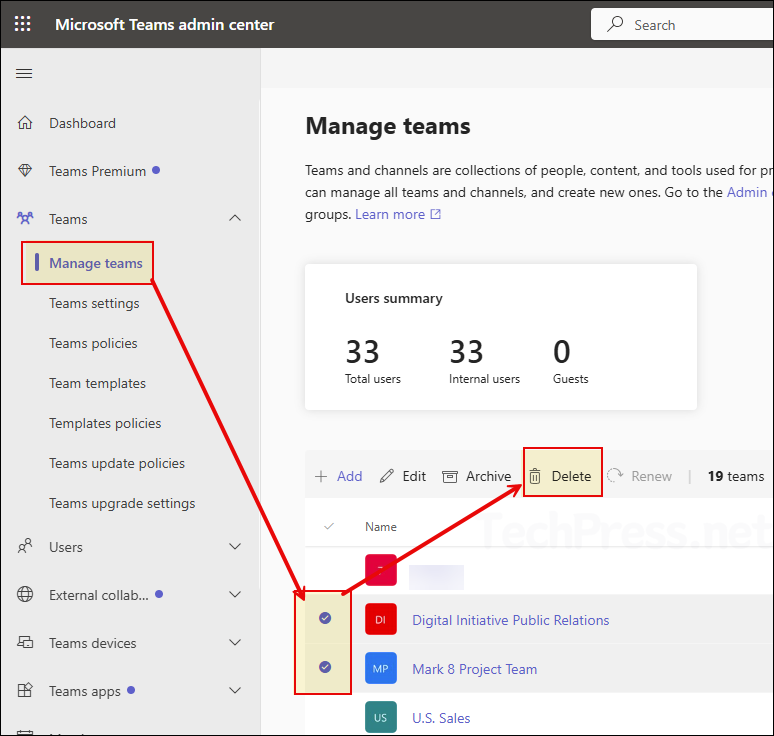Click the 19 teams count text
Viewport: 774px width, 736px height.
click(x=735, y=476)
